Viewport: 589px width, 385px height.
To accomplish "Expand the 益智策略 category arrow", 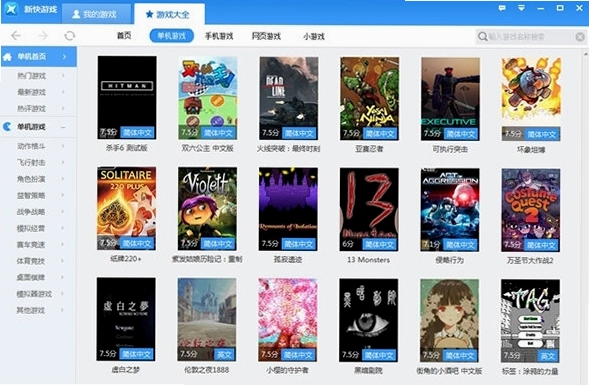I will [63, 195].
